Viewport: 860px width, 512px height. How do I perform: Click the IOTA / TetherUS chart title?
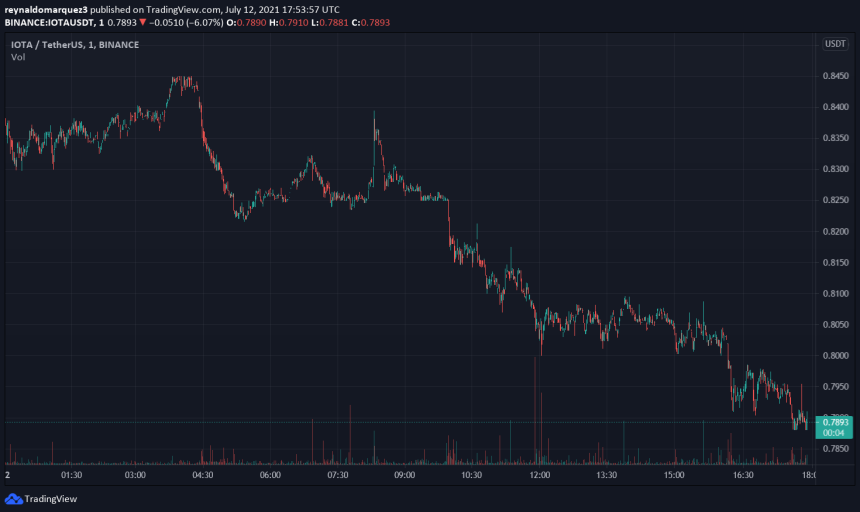coord(75,45)
